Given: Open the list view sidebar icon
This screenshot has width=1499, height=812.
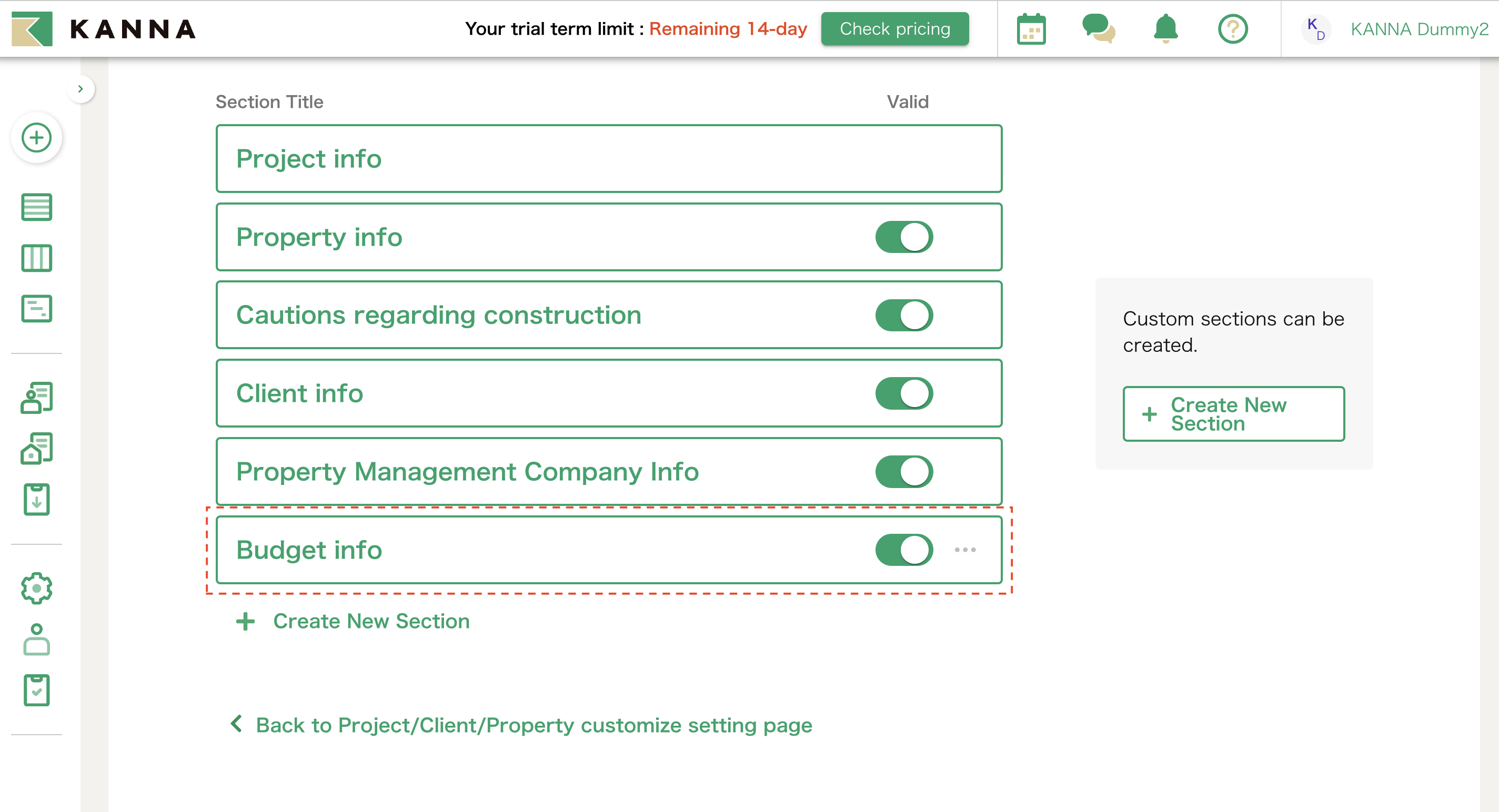Looking at the screenshot, I should pos(37,207).
